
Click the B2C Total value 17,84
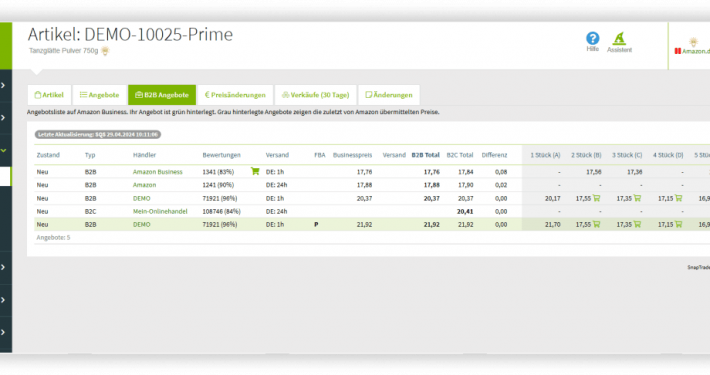[465, 172]
